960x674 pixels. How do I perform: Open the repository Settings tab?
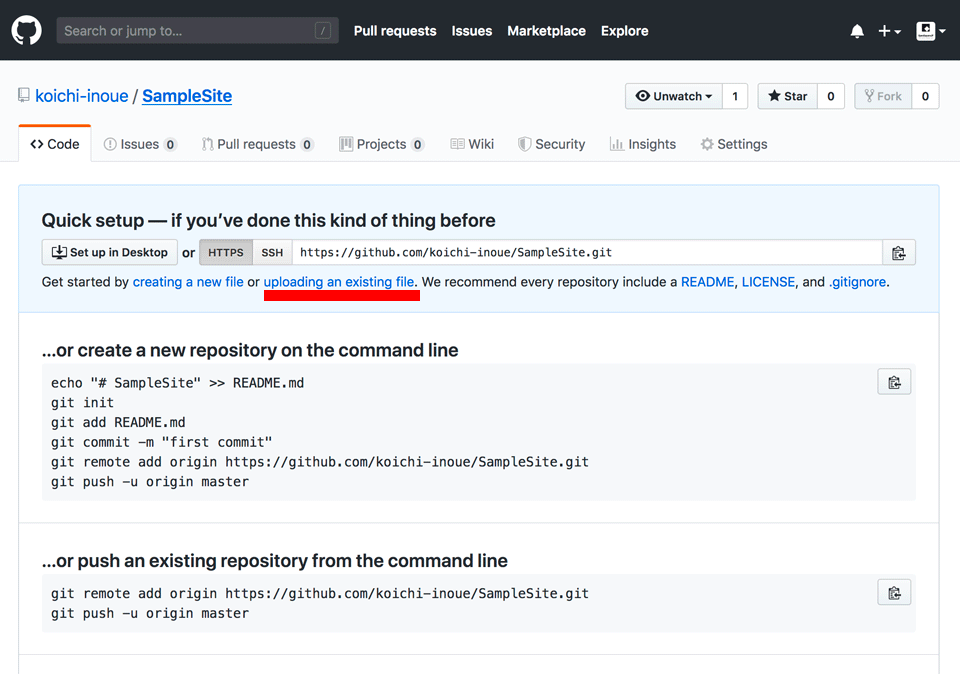click(733, 144)
